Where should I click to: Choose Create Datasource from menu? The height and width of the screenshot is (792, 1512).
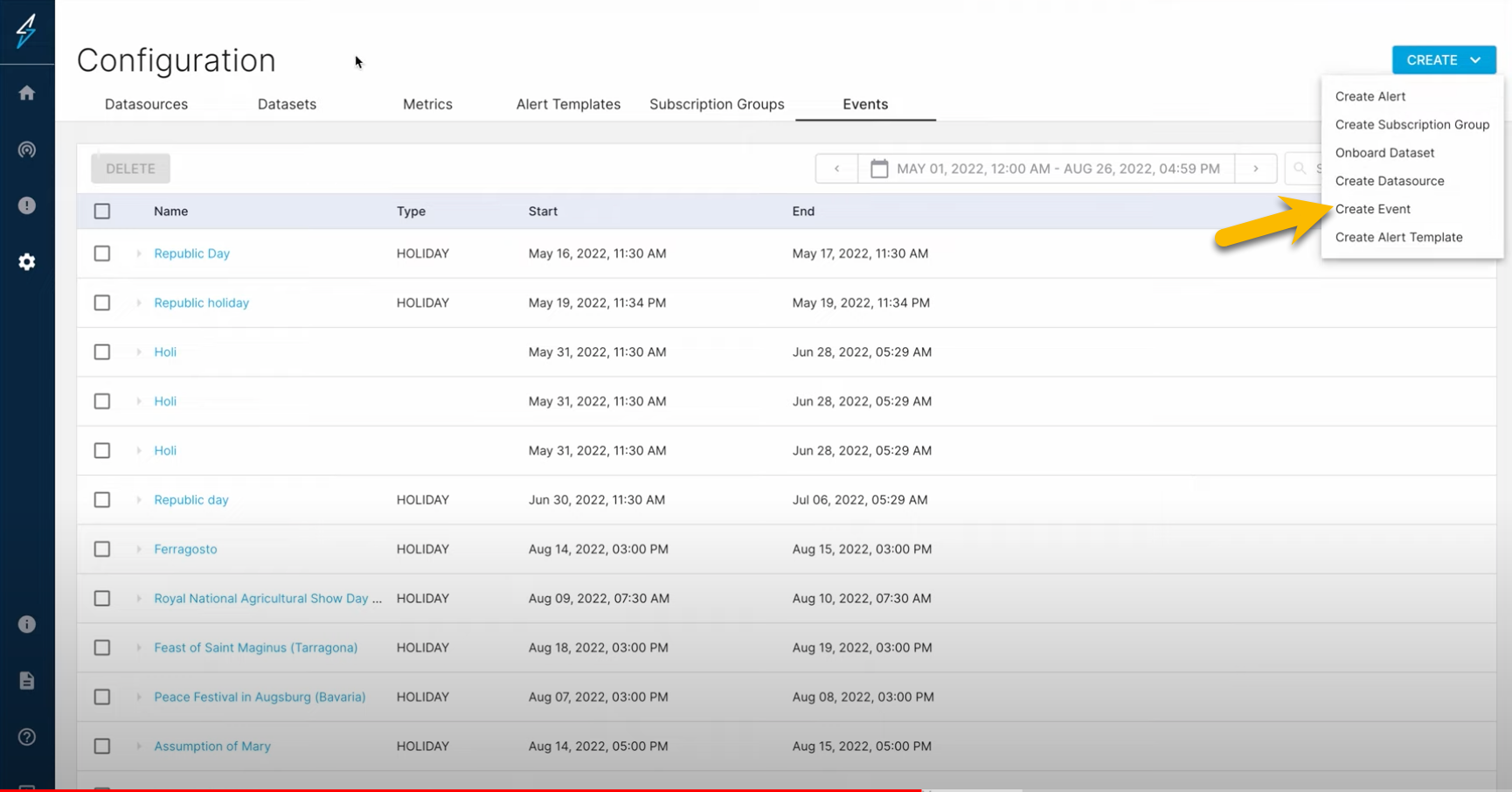pyautogui.click(x=1389, y=181)
